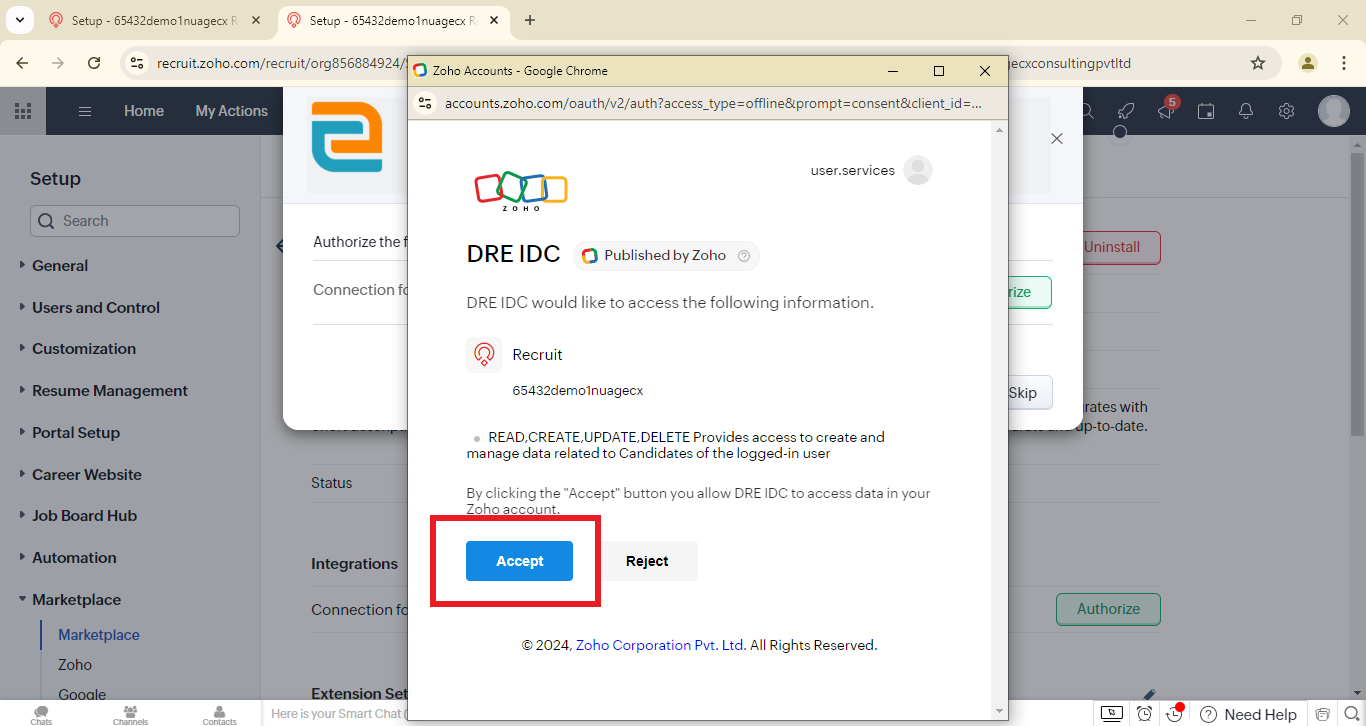Open the My Actions tab in Recruit
The image size is (1366, 726).
point(232,111)
